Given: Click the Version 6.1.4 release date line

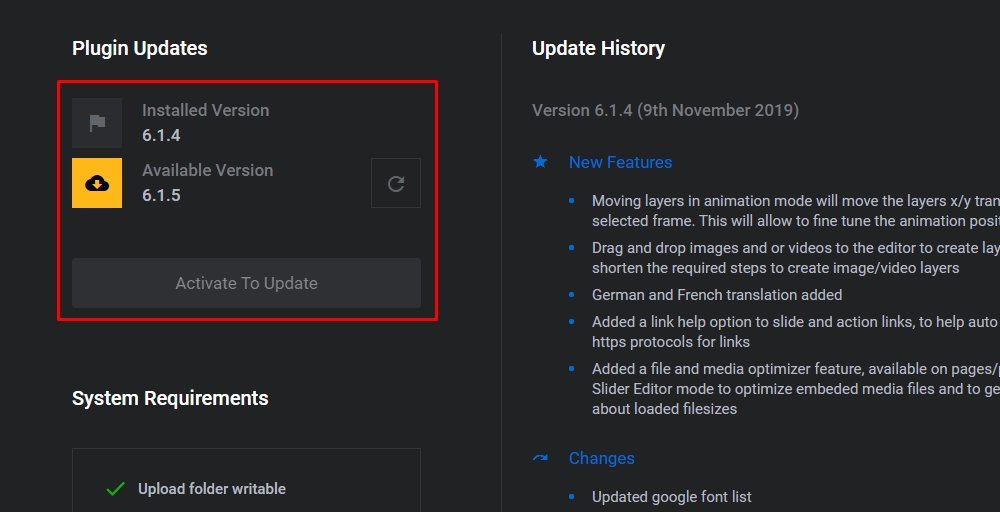Looking at the screenshot, I should pos(665,110).
